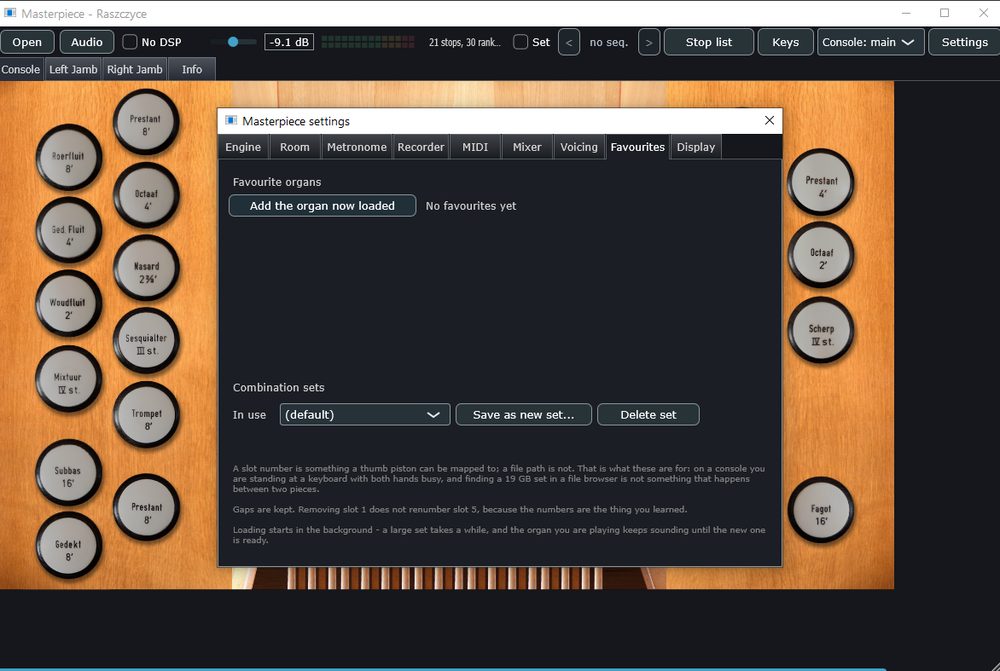Activate the Scherp IV st. stop knob

tap(821, 330)
